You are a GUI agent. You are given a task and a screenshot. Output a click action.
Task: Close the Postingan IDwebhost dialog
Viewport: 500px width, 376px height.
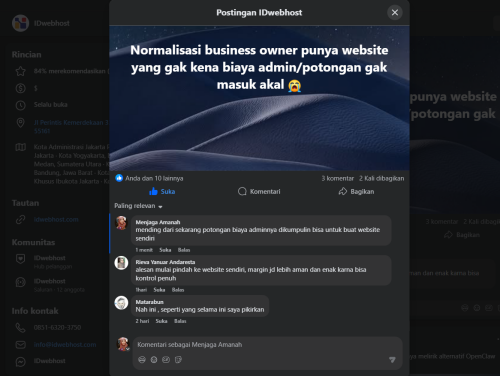[x=395, y=13]
